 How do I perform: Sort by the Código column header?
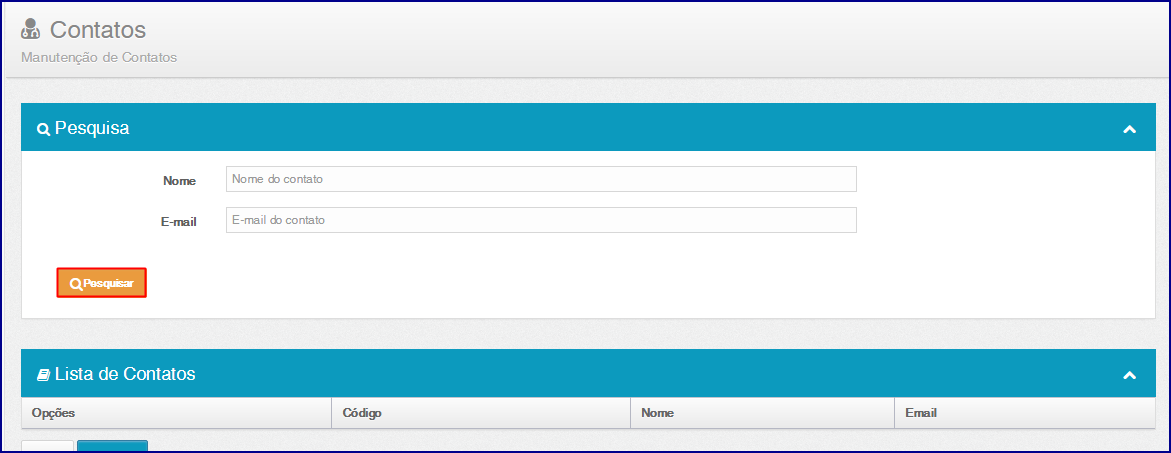pos(481,413)
